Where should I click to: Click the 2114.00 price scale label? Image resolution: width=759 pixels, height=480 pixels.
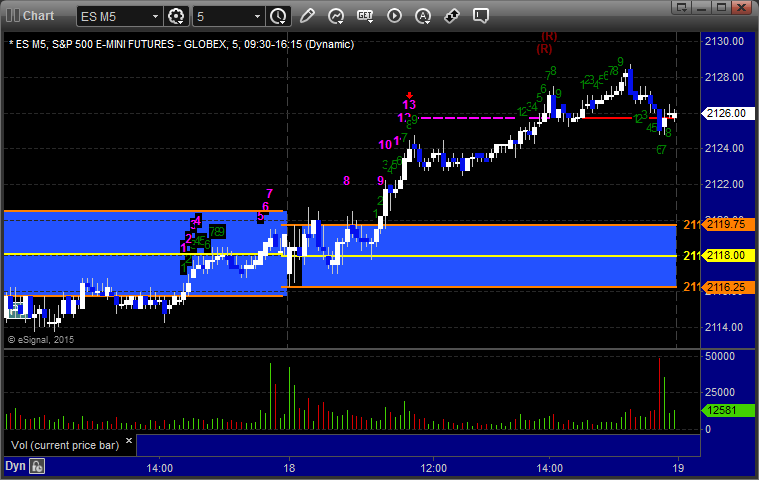(725, 327)
